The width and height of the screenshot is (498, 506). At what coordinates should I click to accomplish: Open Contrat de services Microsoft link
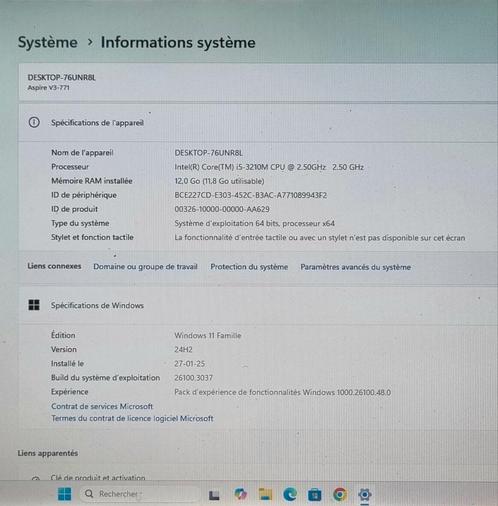(102, 406)
